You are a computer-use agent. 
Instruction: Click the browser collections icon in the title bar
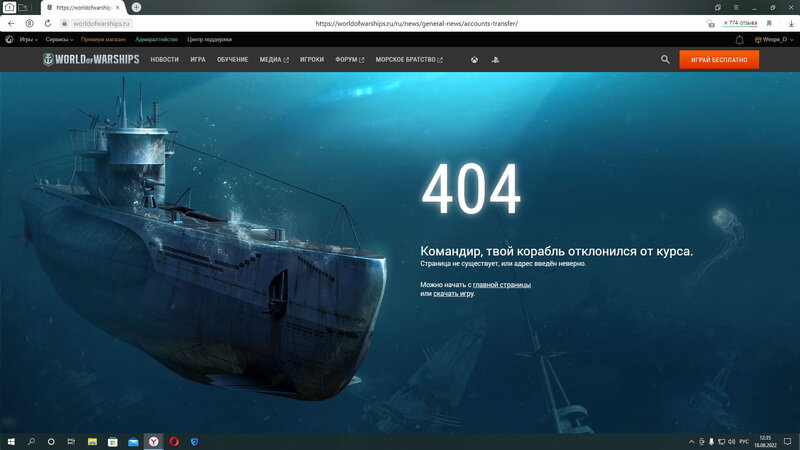click(x=717, y=8)
